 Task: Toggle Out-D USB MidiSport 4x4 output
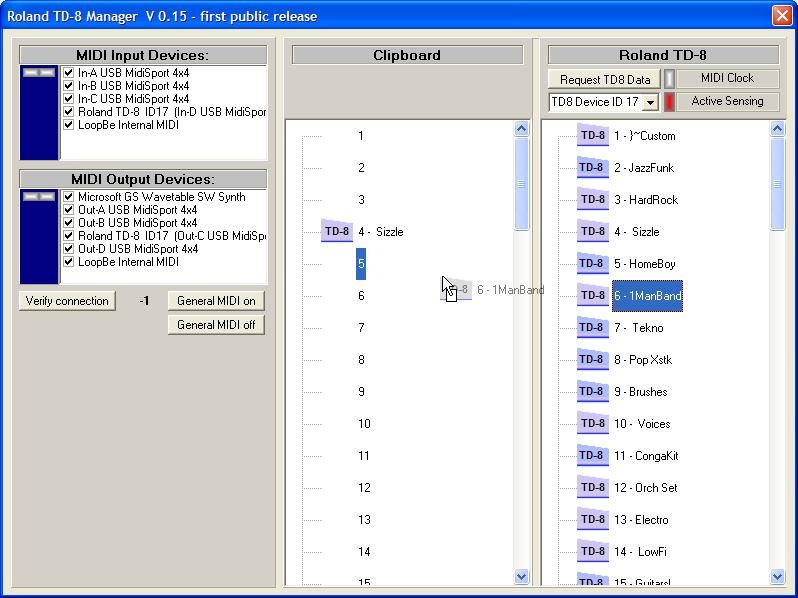click(69, 249)
